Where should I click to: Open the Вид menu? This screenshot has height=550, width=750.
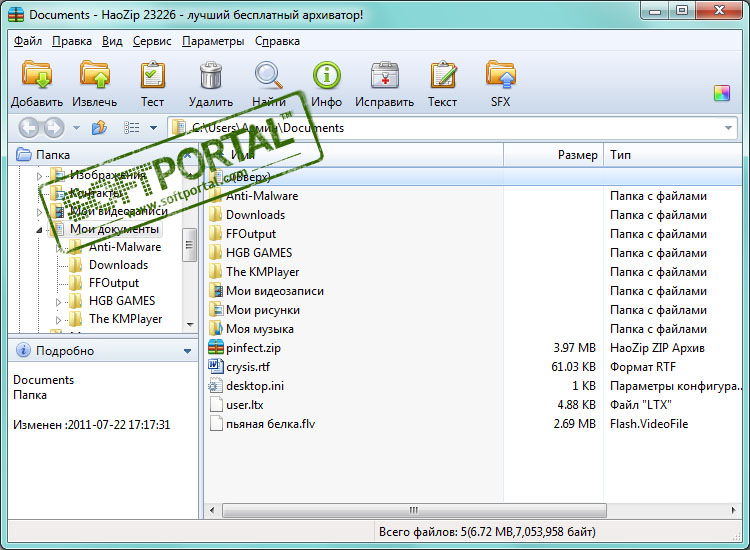point(112,41)
